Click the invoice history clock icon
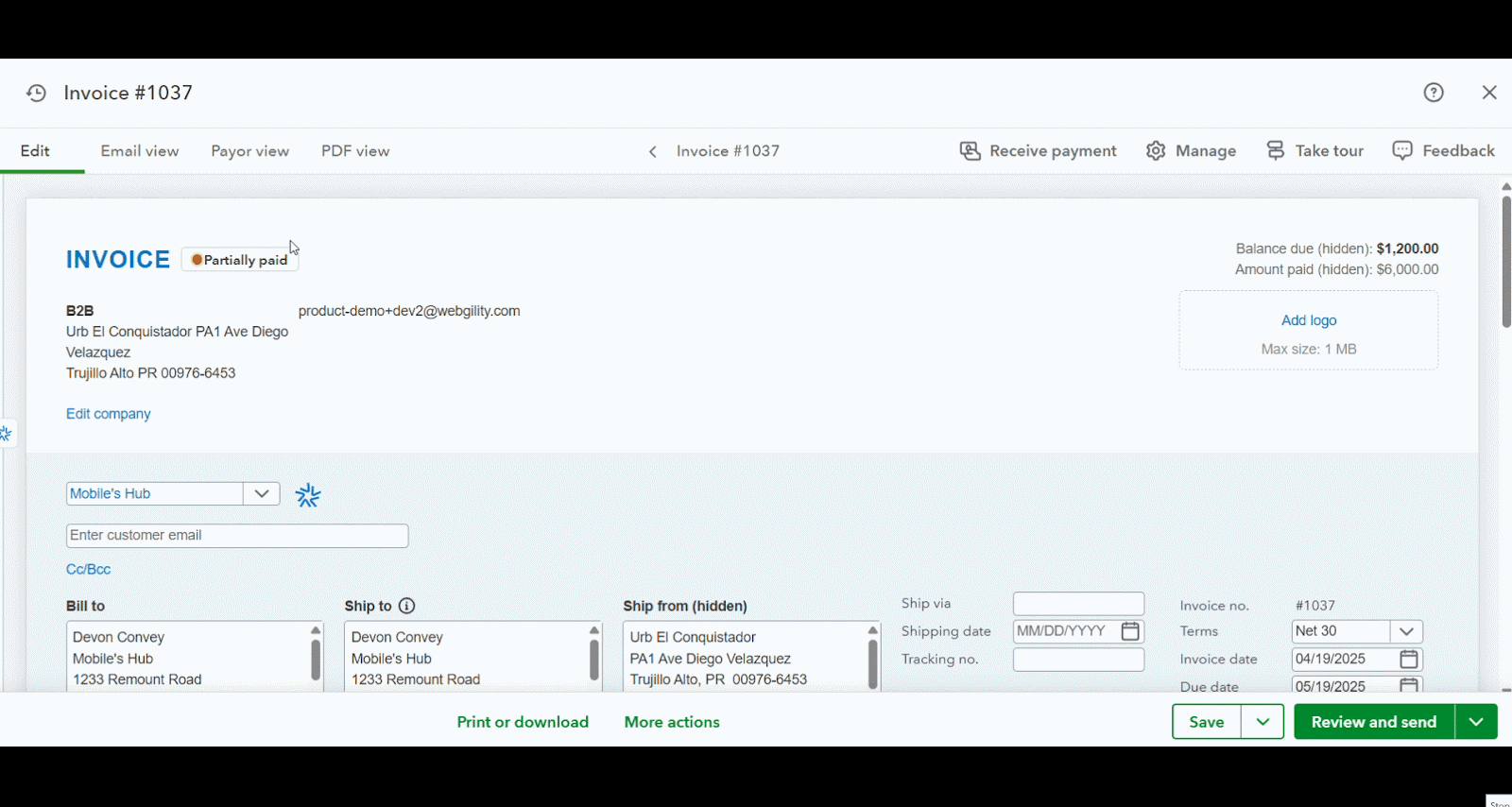The height and width of the screenshot is (807, 1512). 36,93
